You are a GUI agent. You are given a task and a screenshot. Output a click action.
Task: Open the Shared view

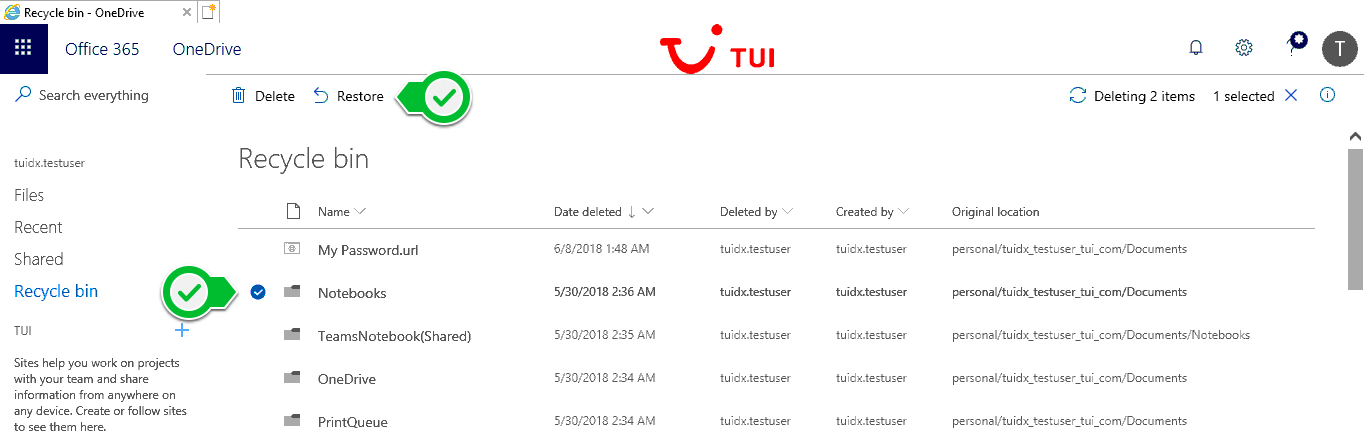[x=38, y=259]
